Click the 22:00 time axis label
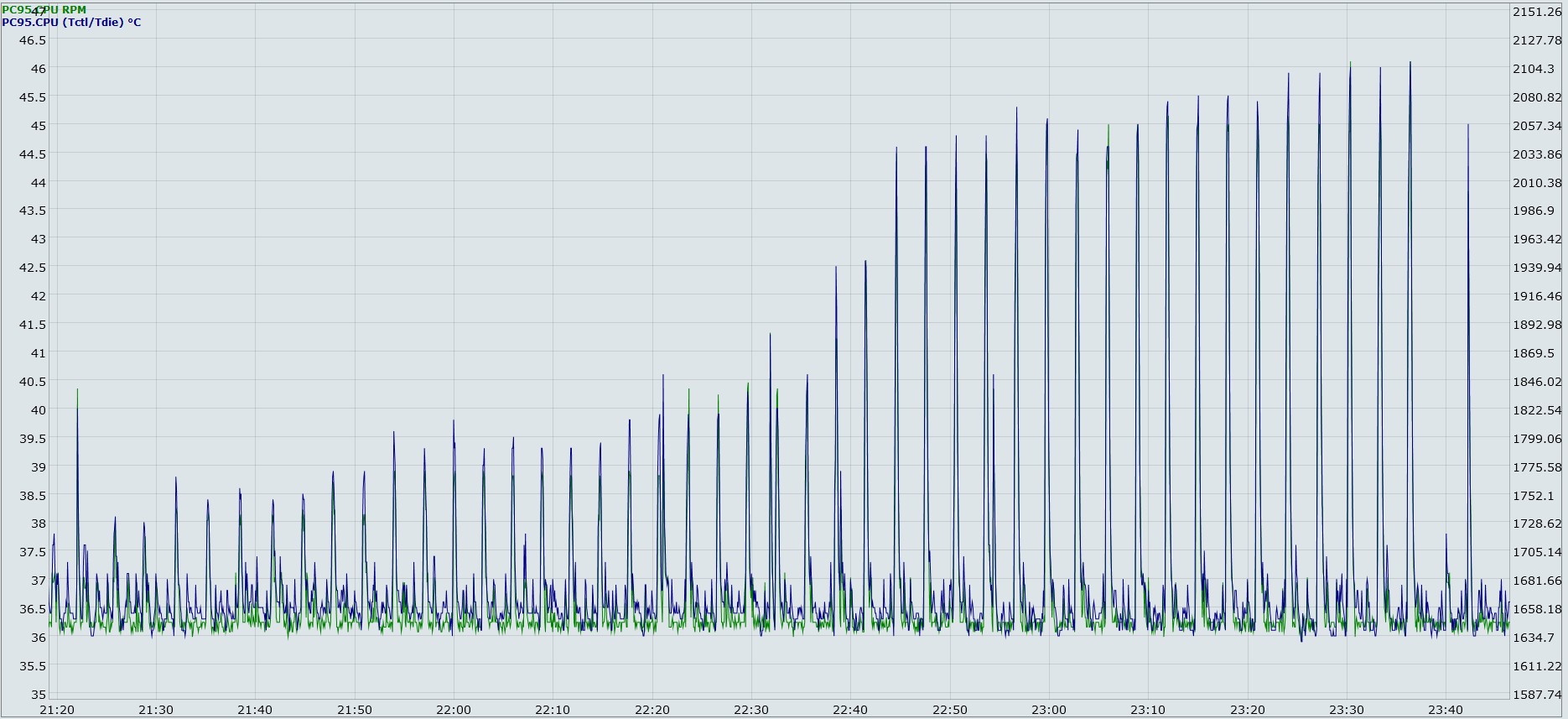Screen dimensions: 1568x719 coord(454,710)
